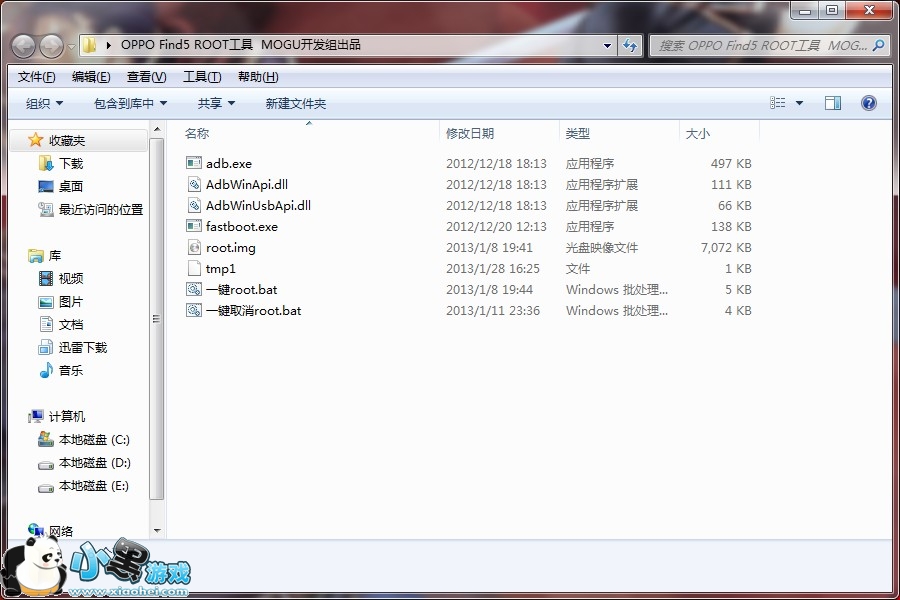Open 本地磁盘 (E:)
This screenshot has height=600, width=900.
(94, 486)
